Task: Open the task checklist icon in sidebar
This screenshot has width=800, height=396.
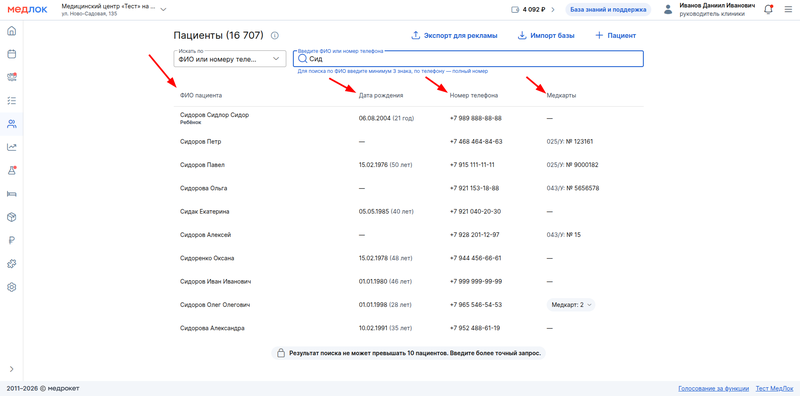Action: (x=12, y=101)
